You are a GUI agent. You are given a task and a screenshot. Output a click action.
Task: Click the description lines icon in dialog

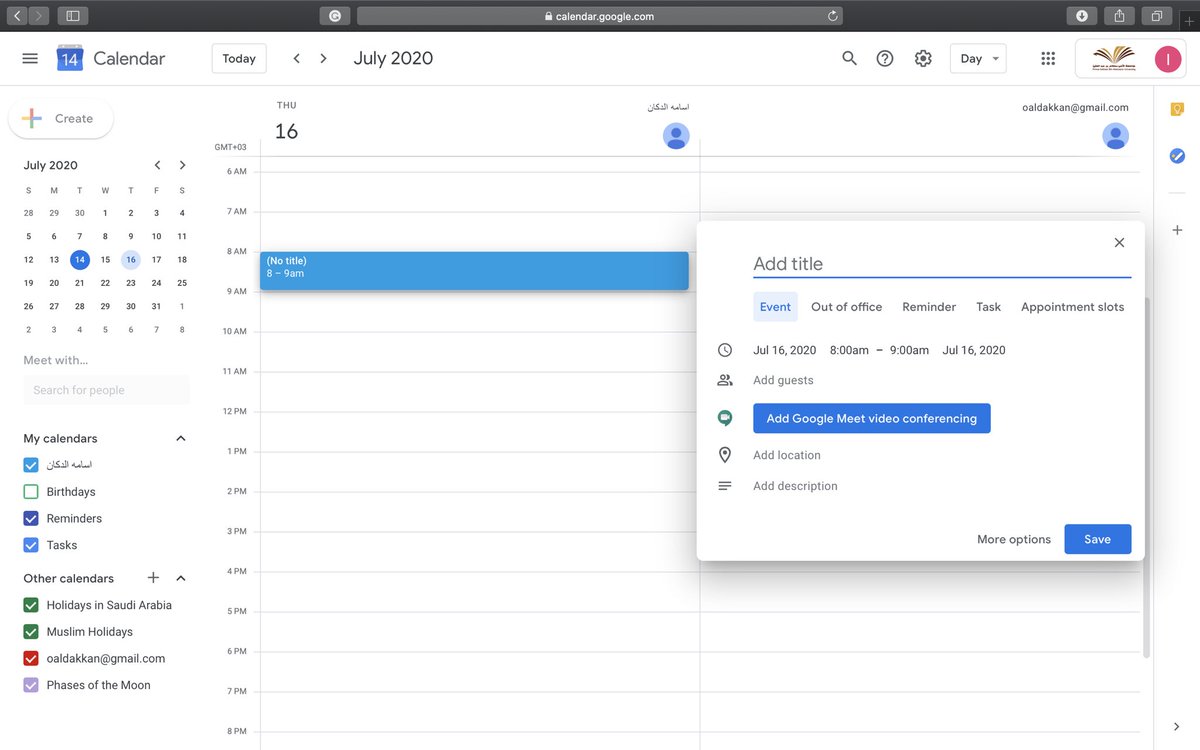pyautogui.click(x=725, y=486)
